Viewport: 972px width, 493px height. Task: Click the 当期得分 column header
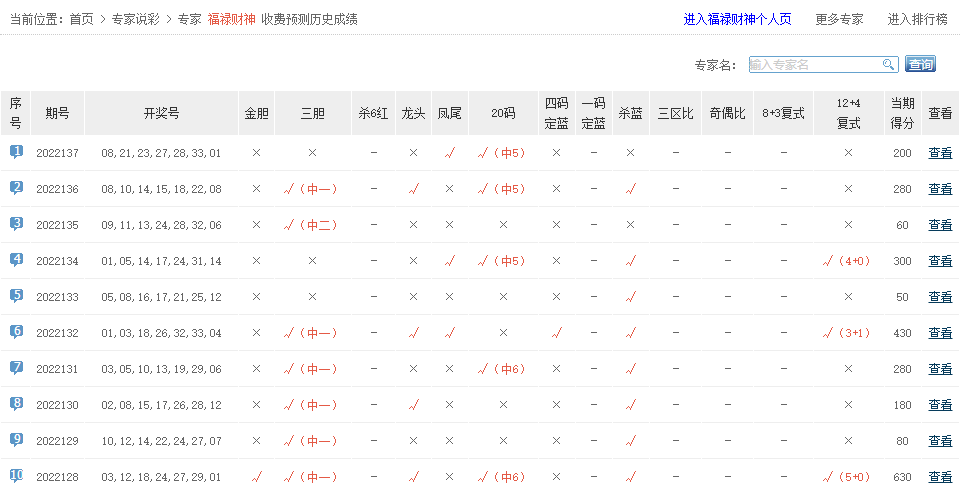pyautogui.click(x=902, y=113)
